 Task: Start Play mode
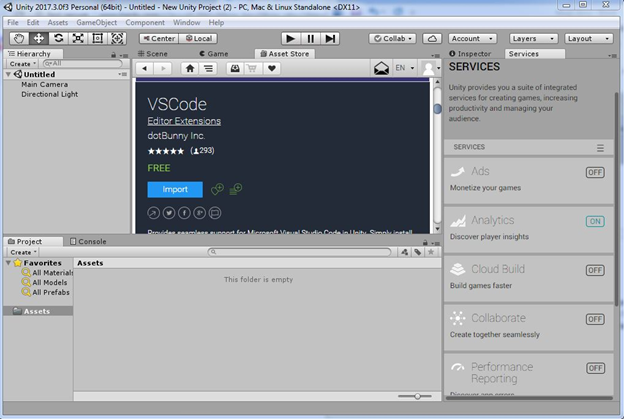pos(291,39)
